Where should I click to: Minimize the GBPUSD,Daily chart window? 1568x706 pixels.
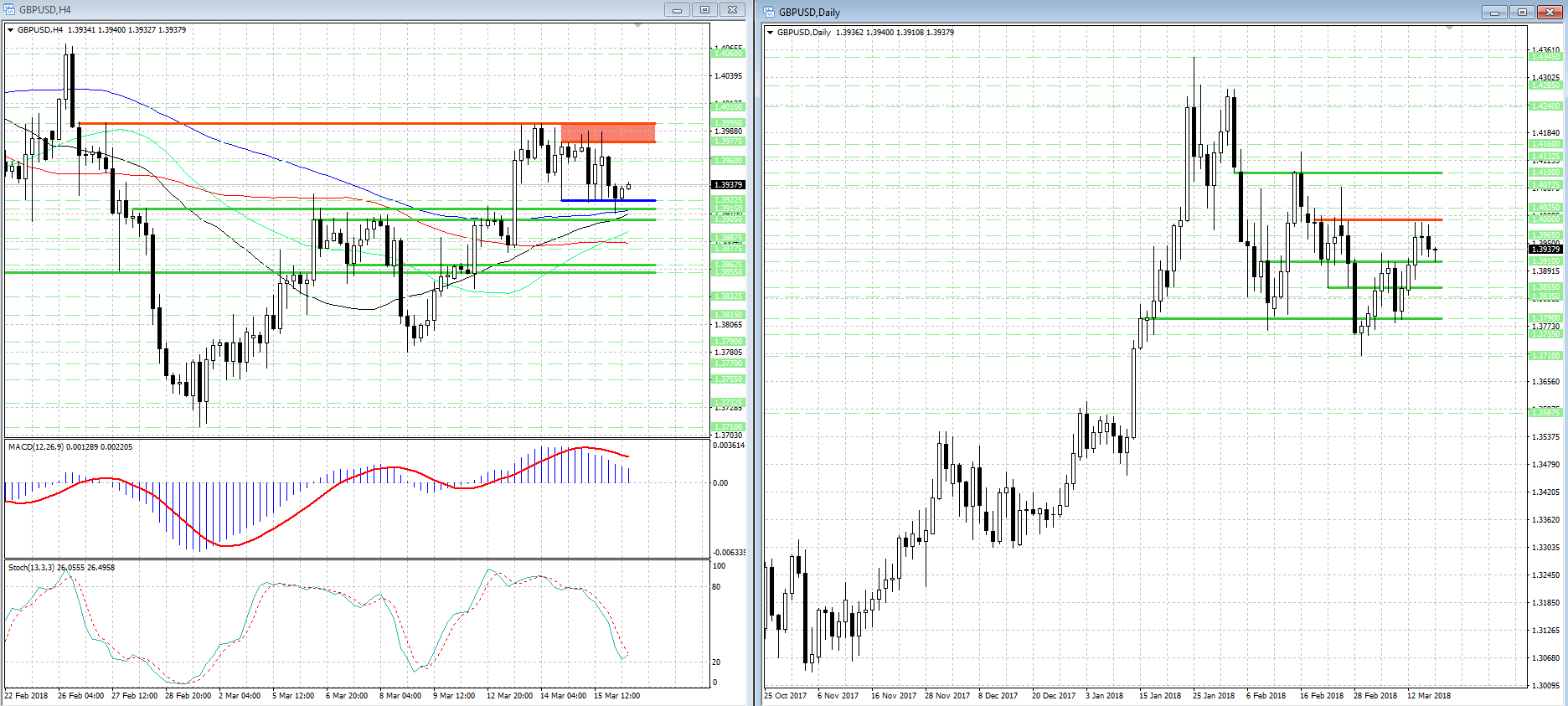click(1493, 12)
